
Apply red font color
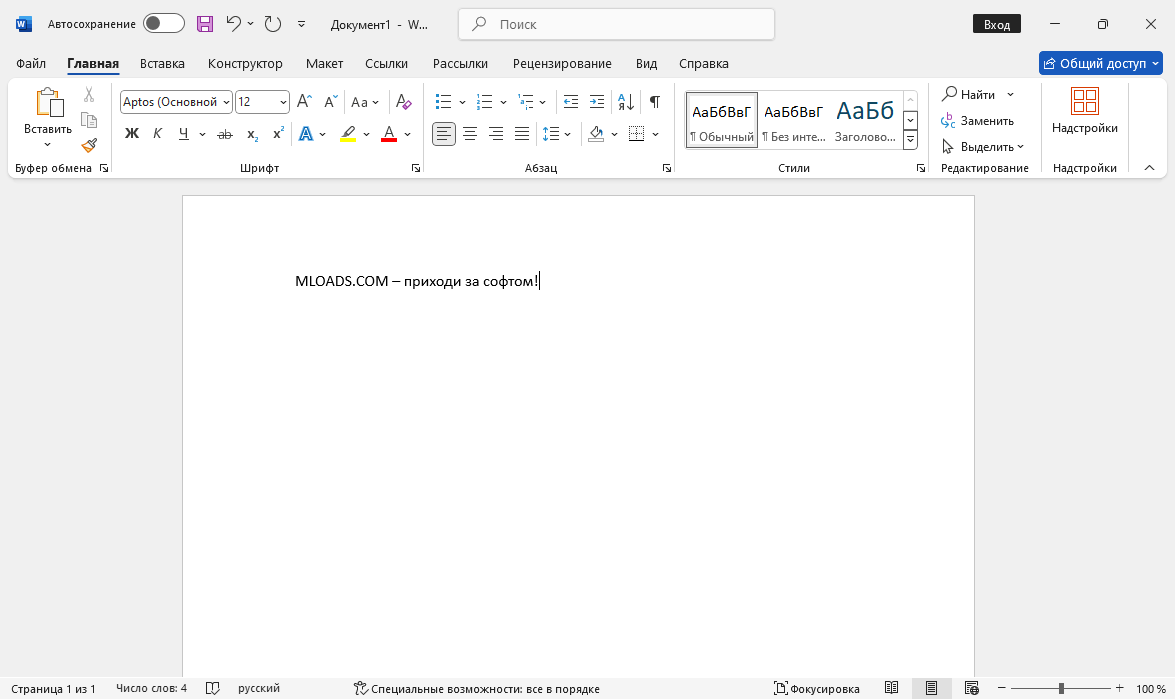coord(389,134)
